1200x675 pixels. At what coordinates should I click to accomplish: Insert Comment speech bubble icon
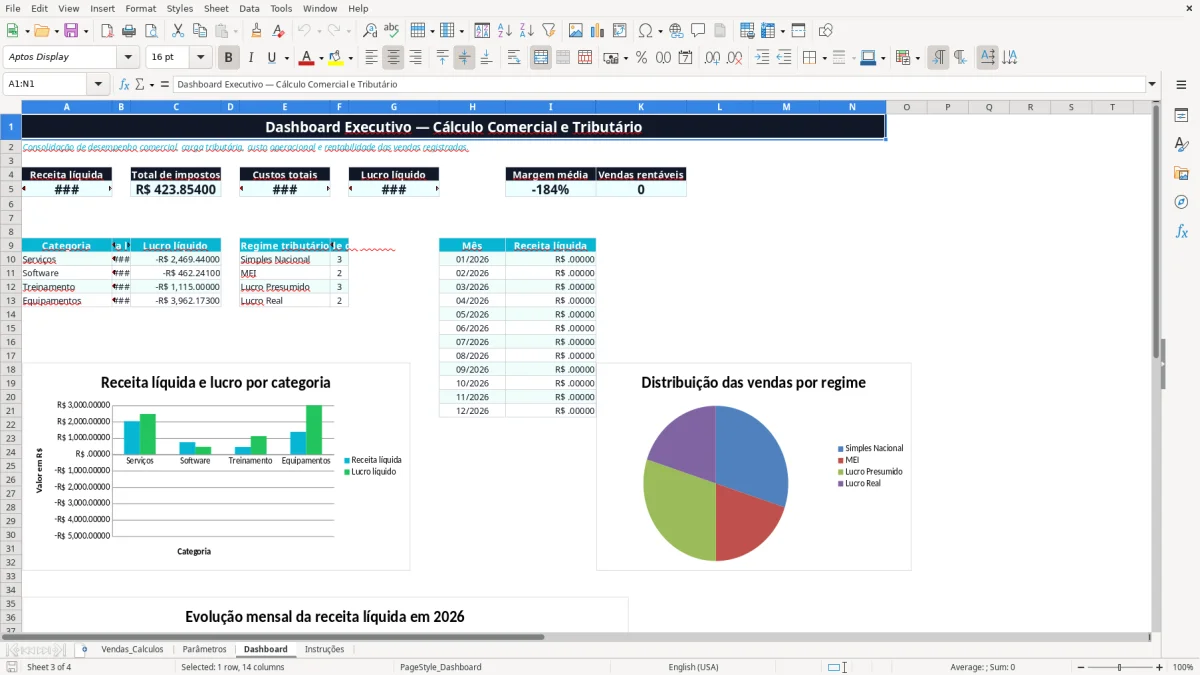pos(698,31)
